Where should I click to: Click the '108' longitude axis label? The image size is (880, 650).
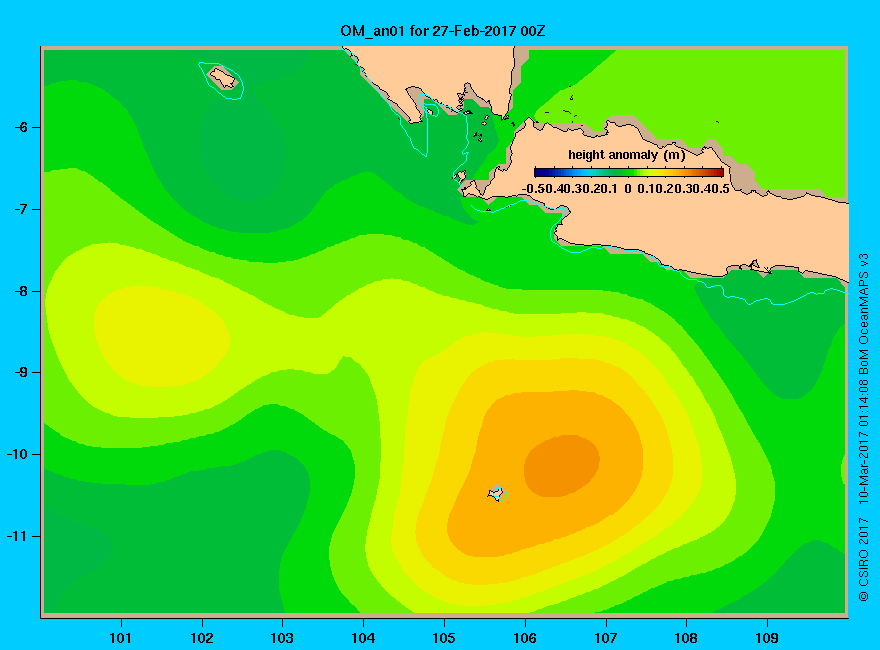[x=686, y=638]
